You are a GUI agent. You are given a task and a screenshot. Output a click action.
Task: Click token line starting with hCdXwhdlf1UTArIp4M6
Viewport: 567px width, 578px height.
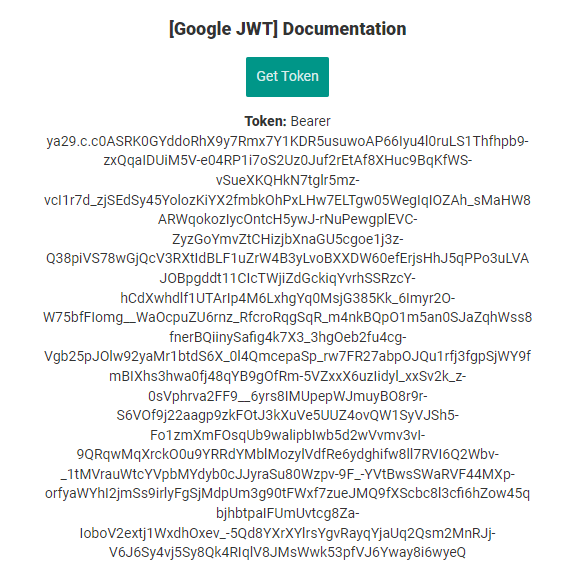click(288, 298)
